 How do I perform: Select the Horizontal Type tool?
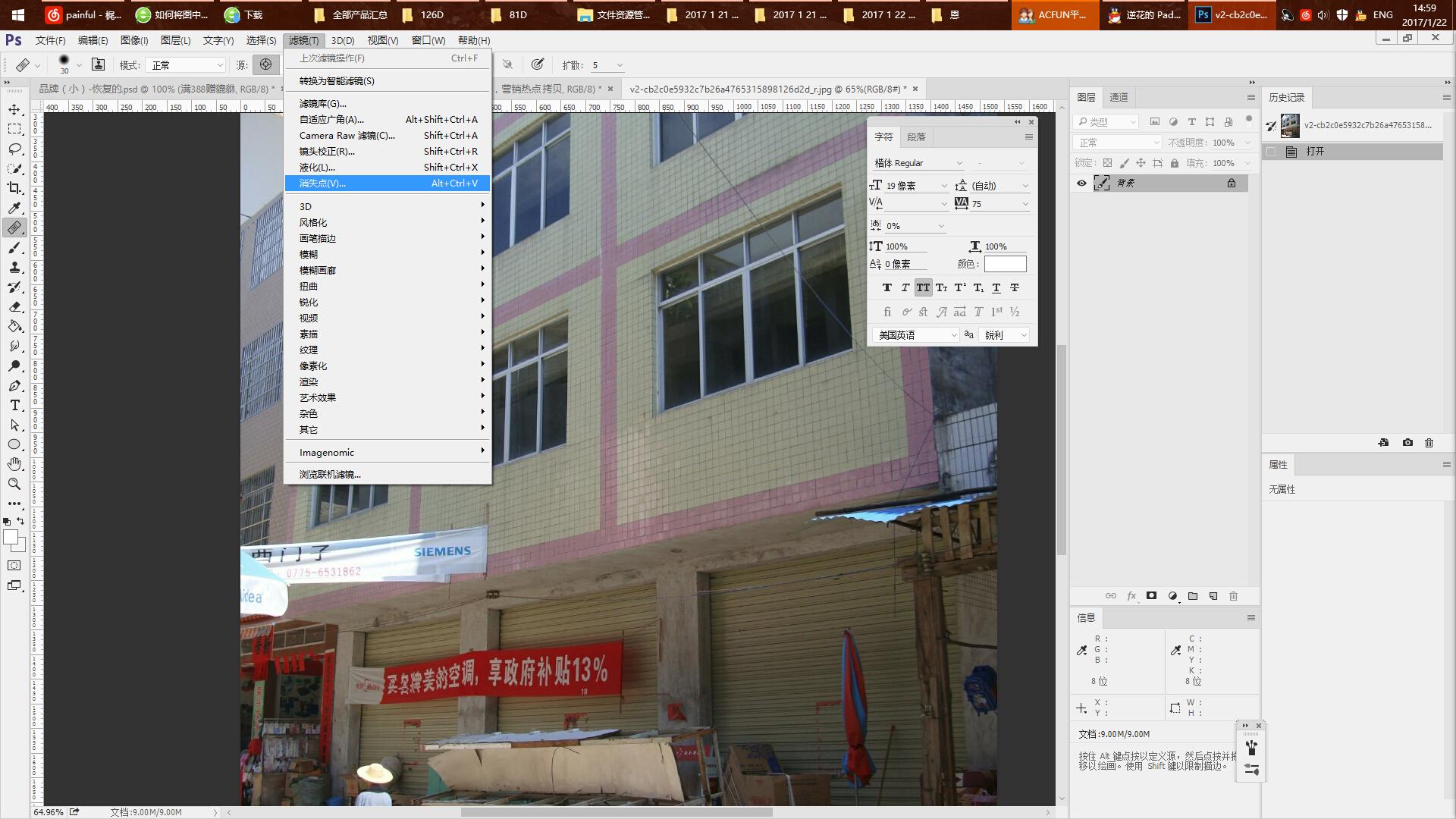click(14, 405)
